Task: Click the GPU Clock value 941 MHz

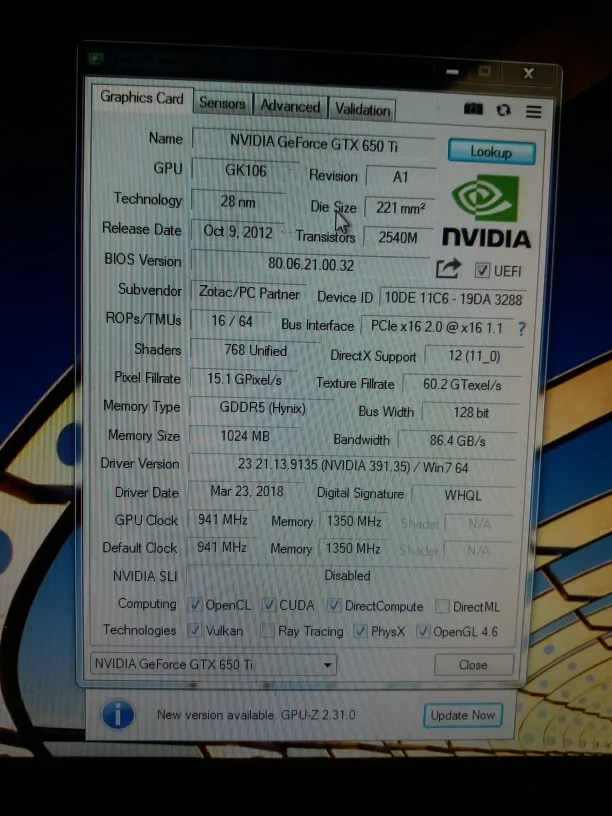Action: pyautogui.click(x=222, y=519)
